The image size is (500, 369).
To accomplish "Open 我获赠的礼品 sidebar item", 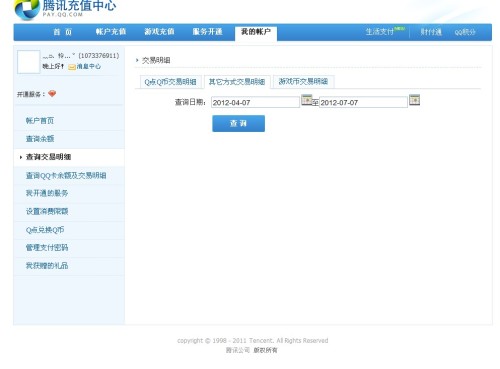I will 47,266.
